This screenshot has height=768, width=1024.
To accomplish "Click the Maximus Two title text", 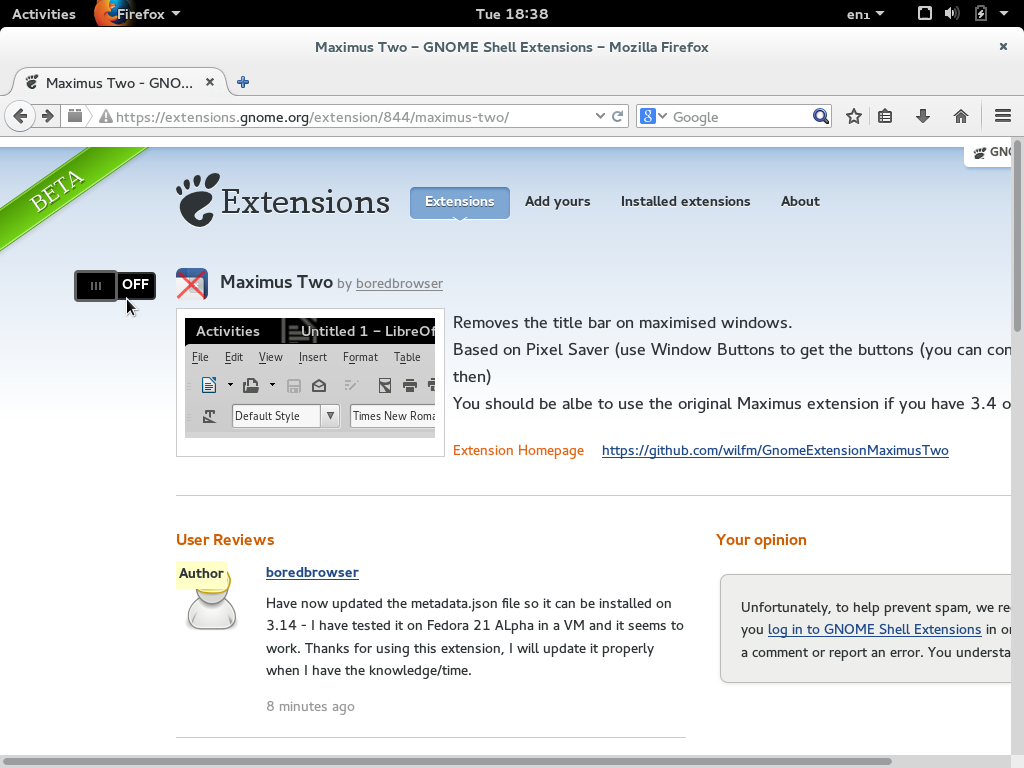I will click(x=276, y=281).
